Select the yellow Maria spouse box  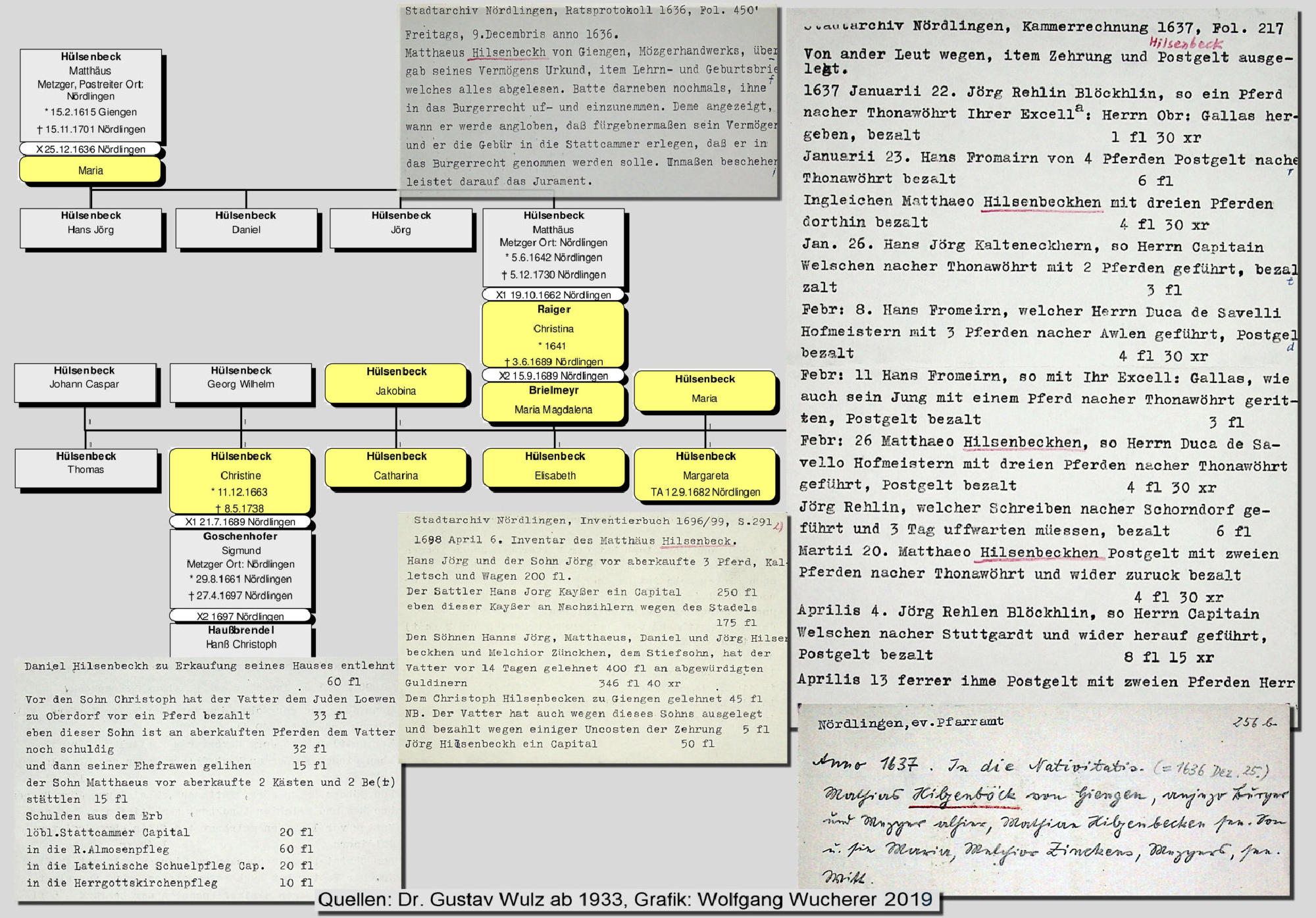click(90, 170)
